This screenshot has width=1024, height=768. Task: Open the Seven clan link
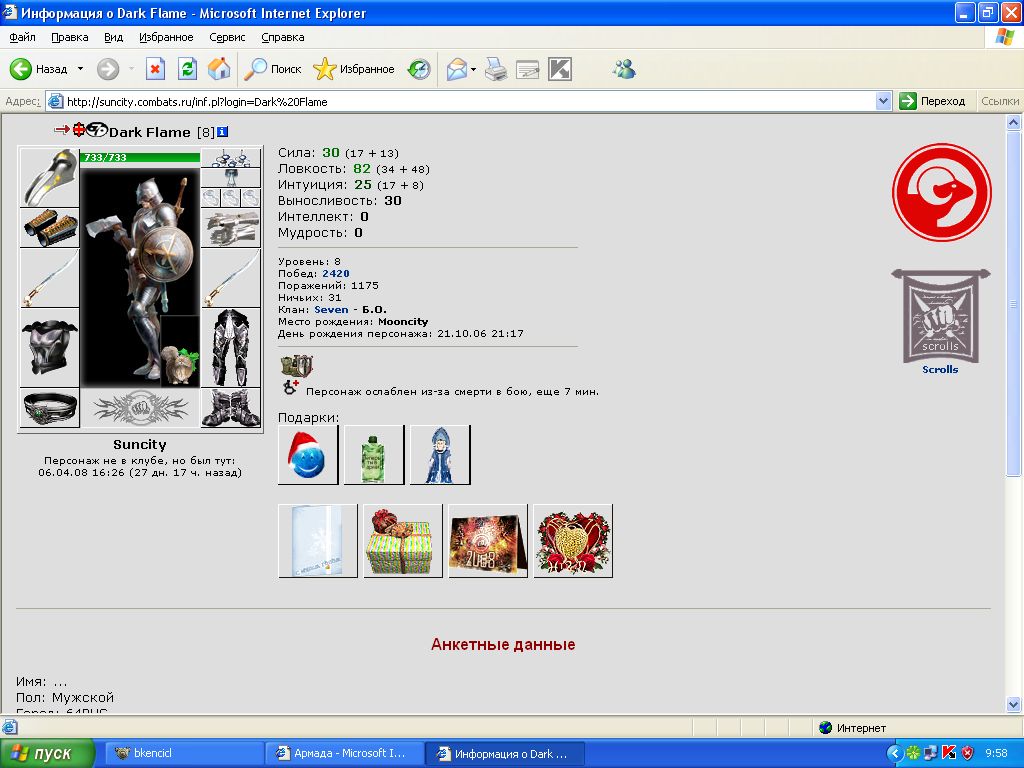[x=331, y=310]
